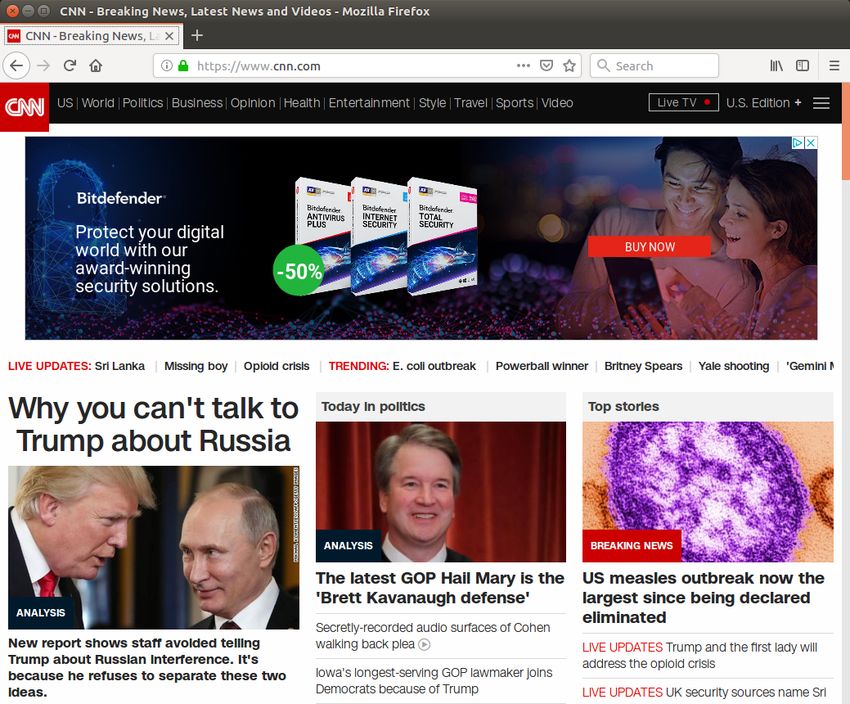Click the measles virus image
Viewport: 850px width, 704px height.
(x=708, y=492)
